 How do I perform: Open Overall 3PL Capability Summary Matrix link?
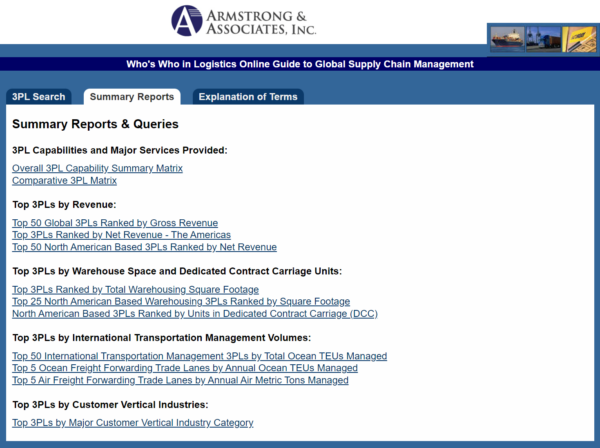tap(97, 168)
